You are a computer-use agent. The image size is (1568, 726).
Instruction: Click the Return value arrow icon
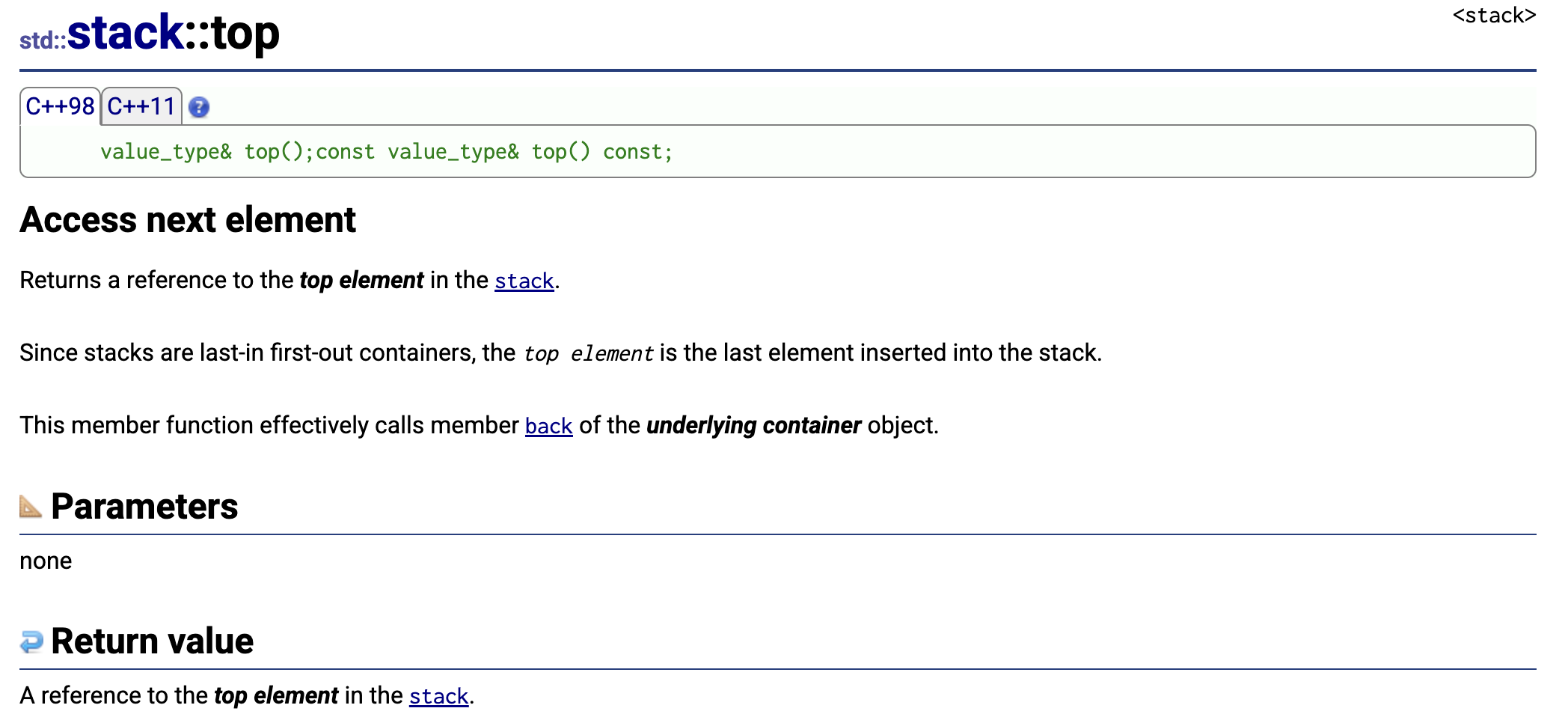click(x=31, y=641)
